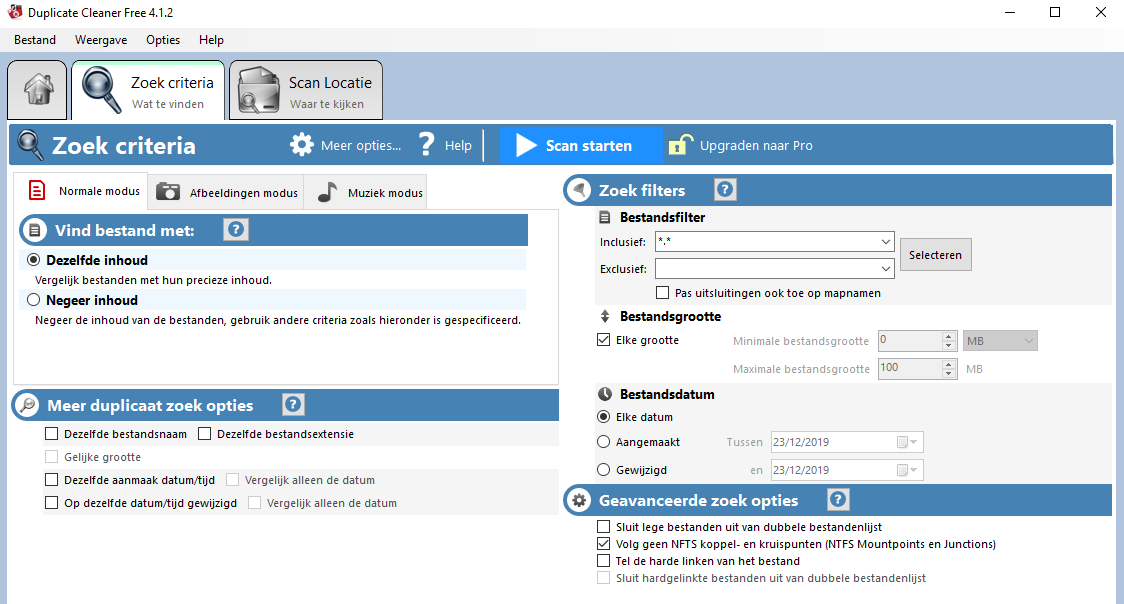Click the red document icon of Normale modus

(x=37, y=191)
